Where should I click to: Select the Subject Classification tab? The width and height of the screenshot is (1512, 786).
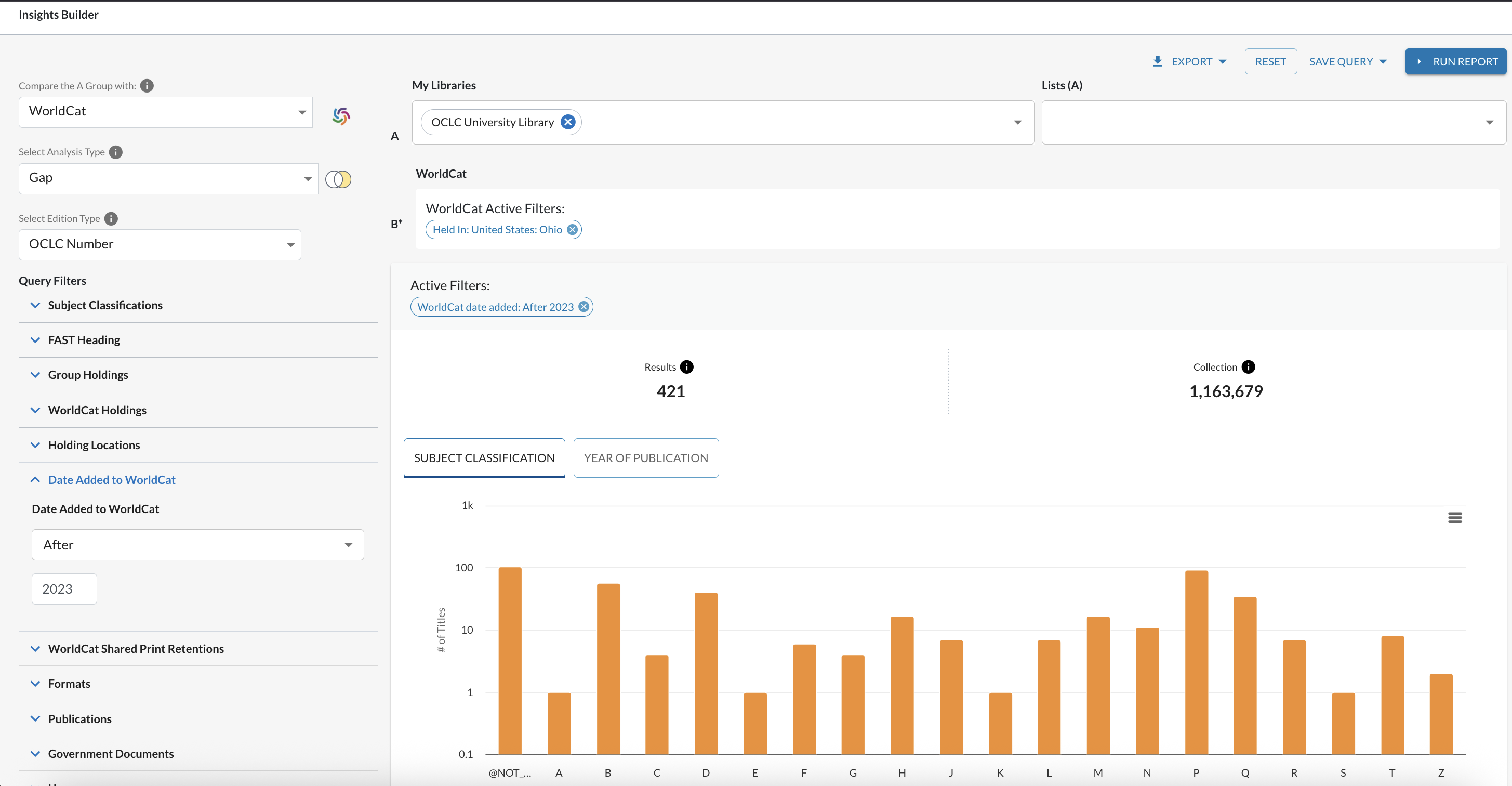pos(484,457)
